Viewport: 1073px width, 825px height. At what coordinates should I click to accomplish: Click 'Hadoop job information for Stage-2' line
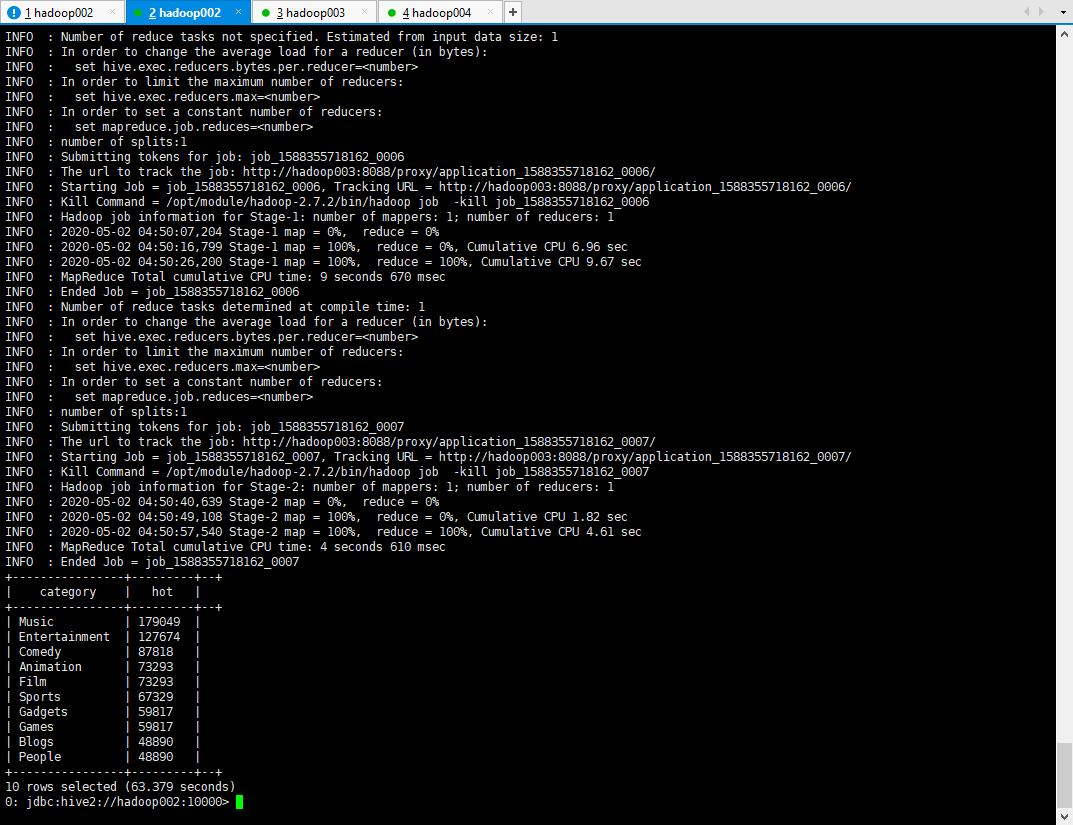point(310,487)
